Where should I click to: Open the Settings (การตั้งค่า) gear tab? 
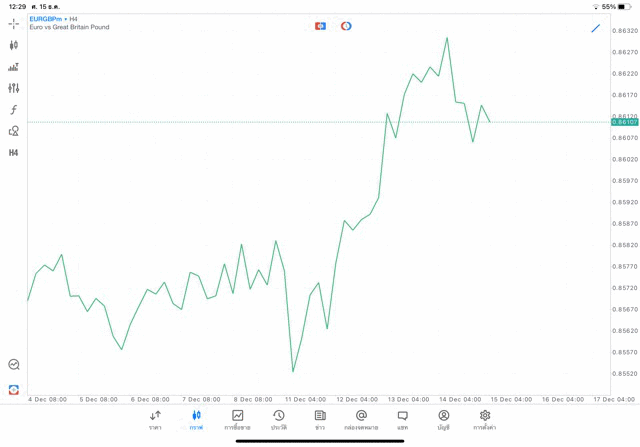pyautogui.click(x=485, y=420)
